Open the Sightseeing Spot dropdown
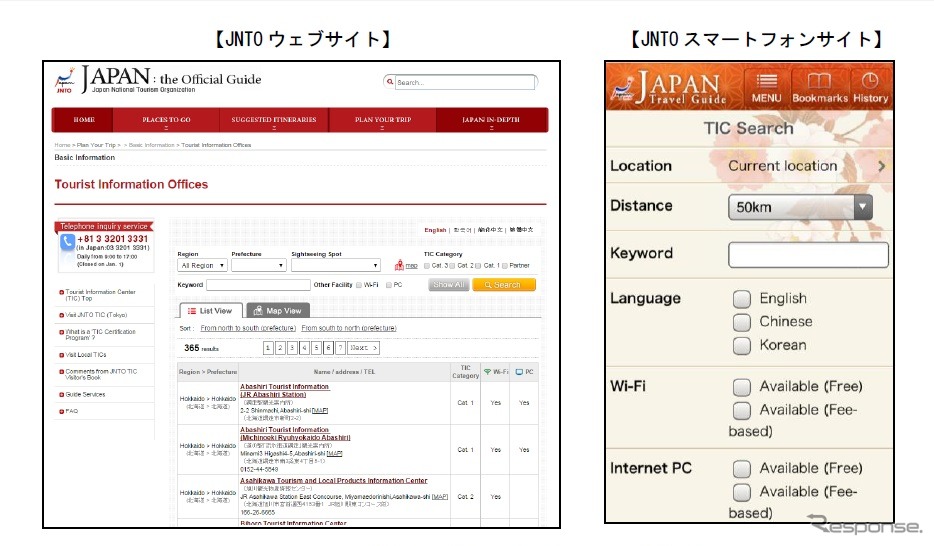Screen dimensions: 934x546 click(x=335, y=266)
